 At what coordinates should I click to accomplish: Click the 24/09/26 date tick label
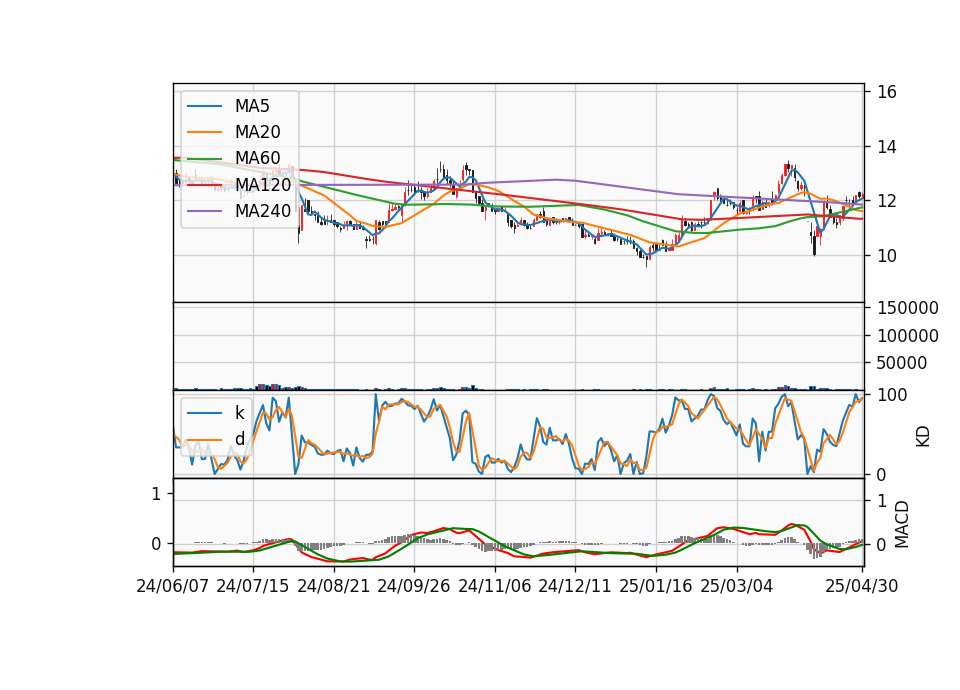tap(414, 586)
